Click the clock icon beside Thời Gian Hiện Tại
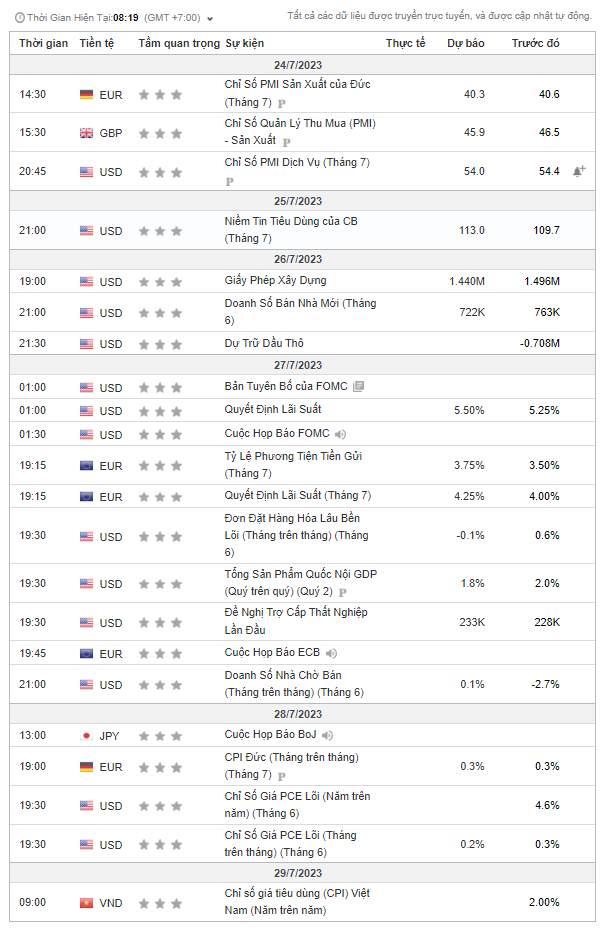This screenshot has width=602, height=933. 18,18
